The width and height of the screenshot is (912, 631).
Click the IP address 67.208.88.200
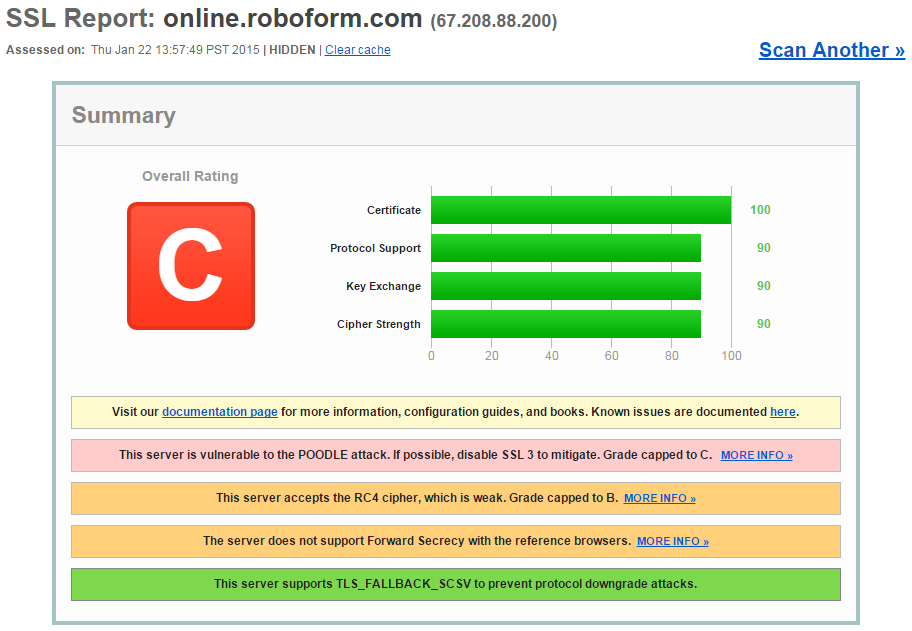tap(494, 21)
